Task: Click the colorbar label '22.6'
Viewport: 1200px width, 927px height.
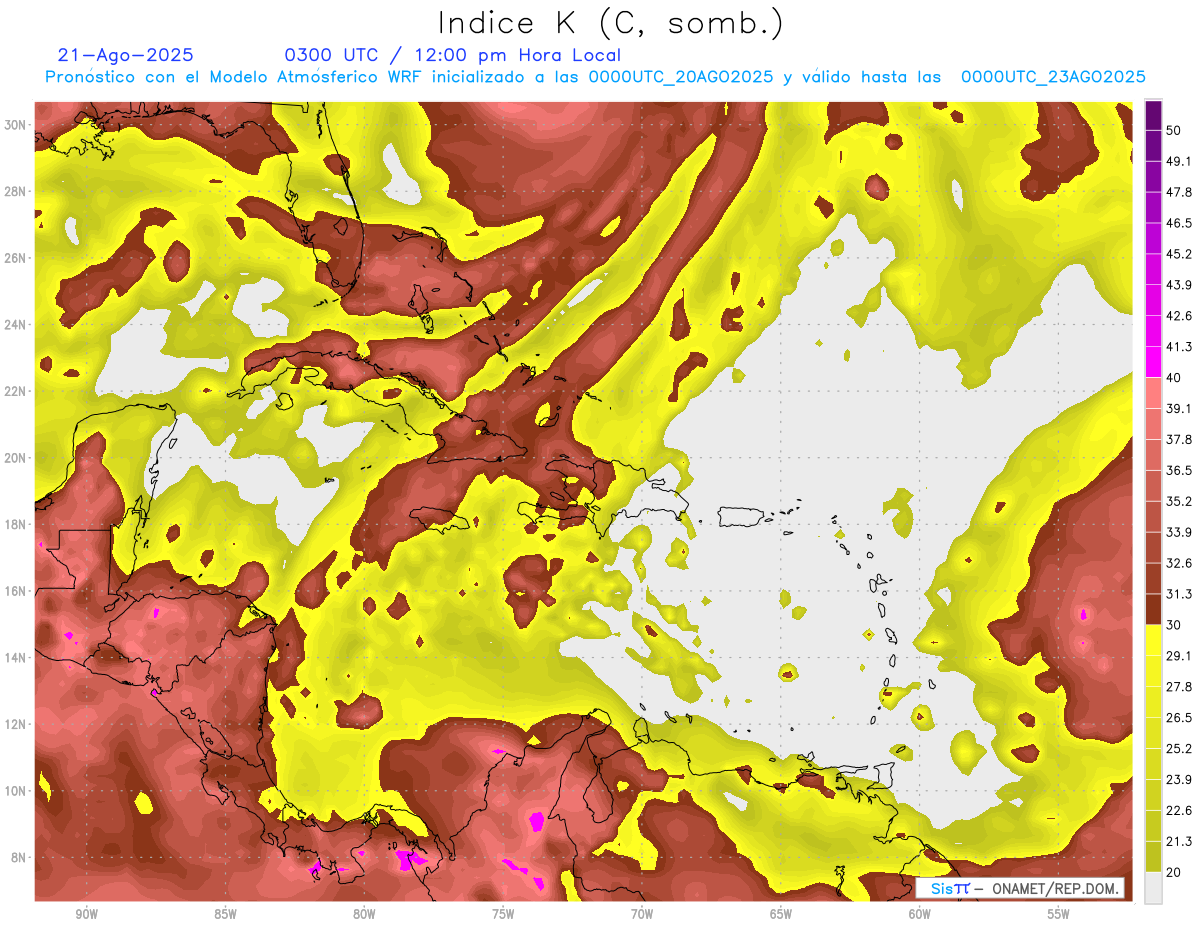Action: point(1179,810)
